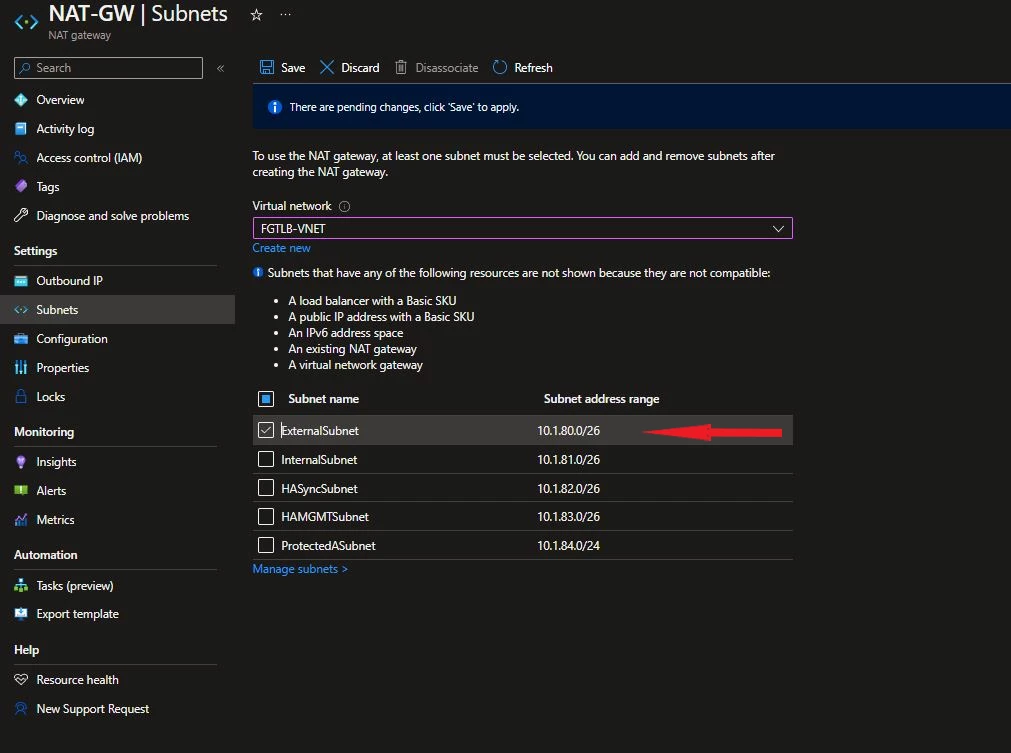The width and height of the screenshot is (1011, 753).
Task: Uncheck the ExternalSubnet checkbox
Action: pyautogui.click(x=266, y=430)
